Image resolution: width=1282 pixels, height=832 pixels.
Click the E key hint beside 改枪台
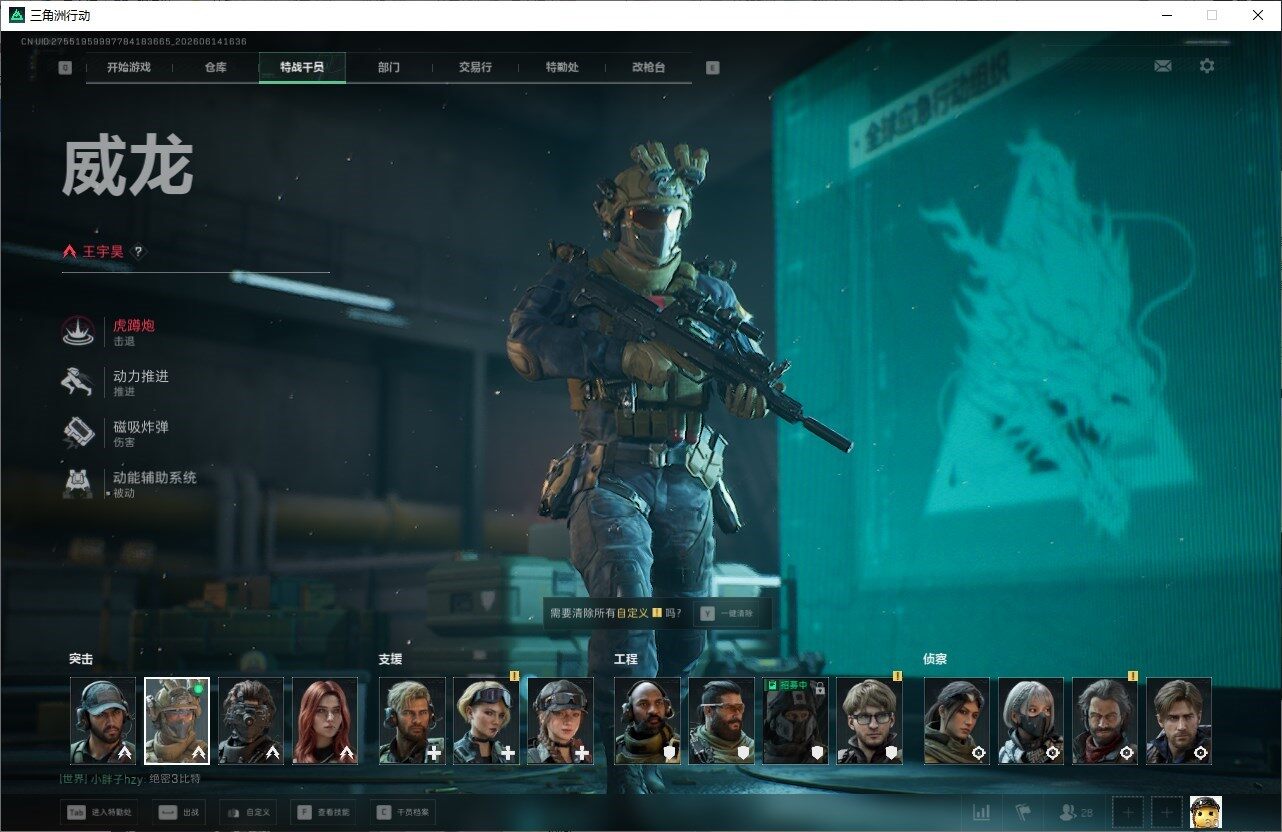click(712, 68)
